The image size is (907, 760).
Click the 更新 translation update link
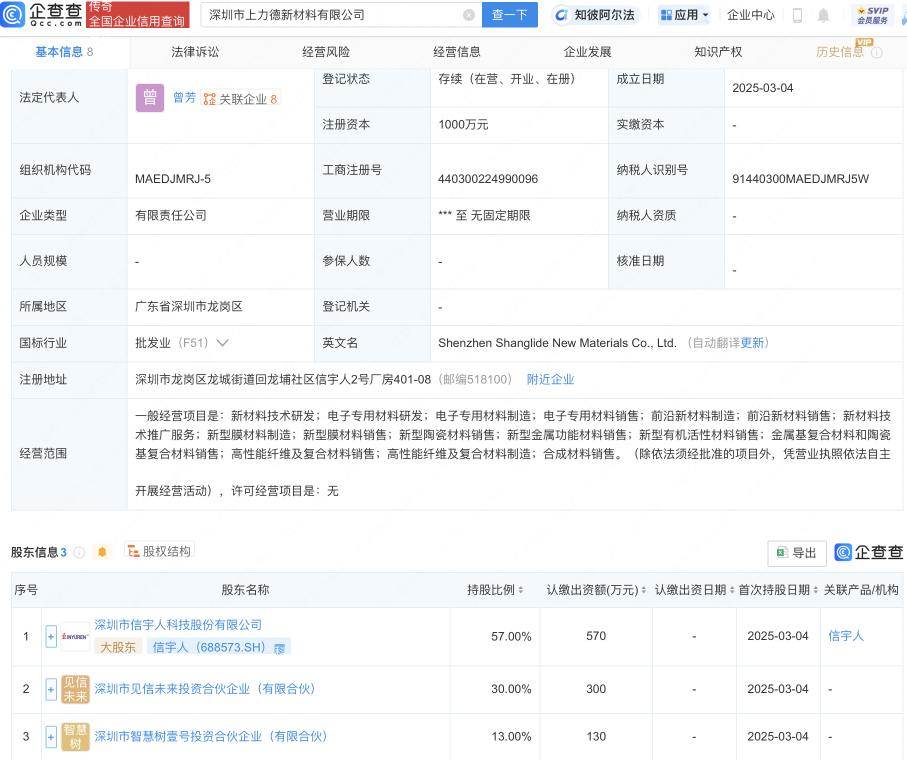pyautogui.click(x=752, y=343)
